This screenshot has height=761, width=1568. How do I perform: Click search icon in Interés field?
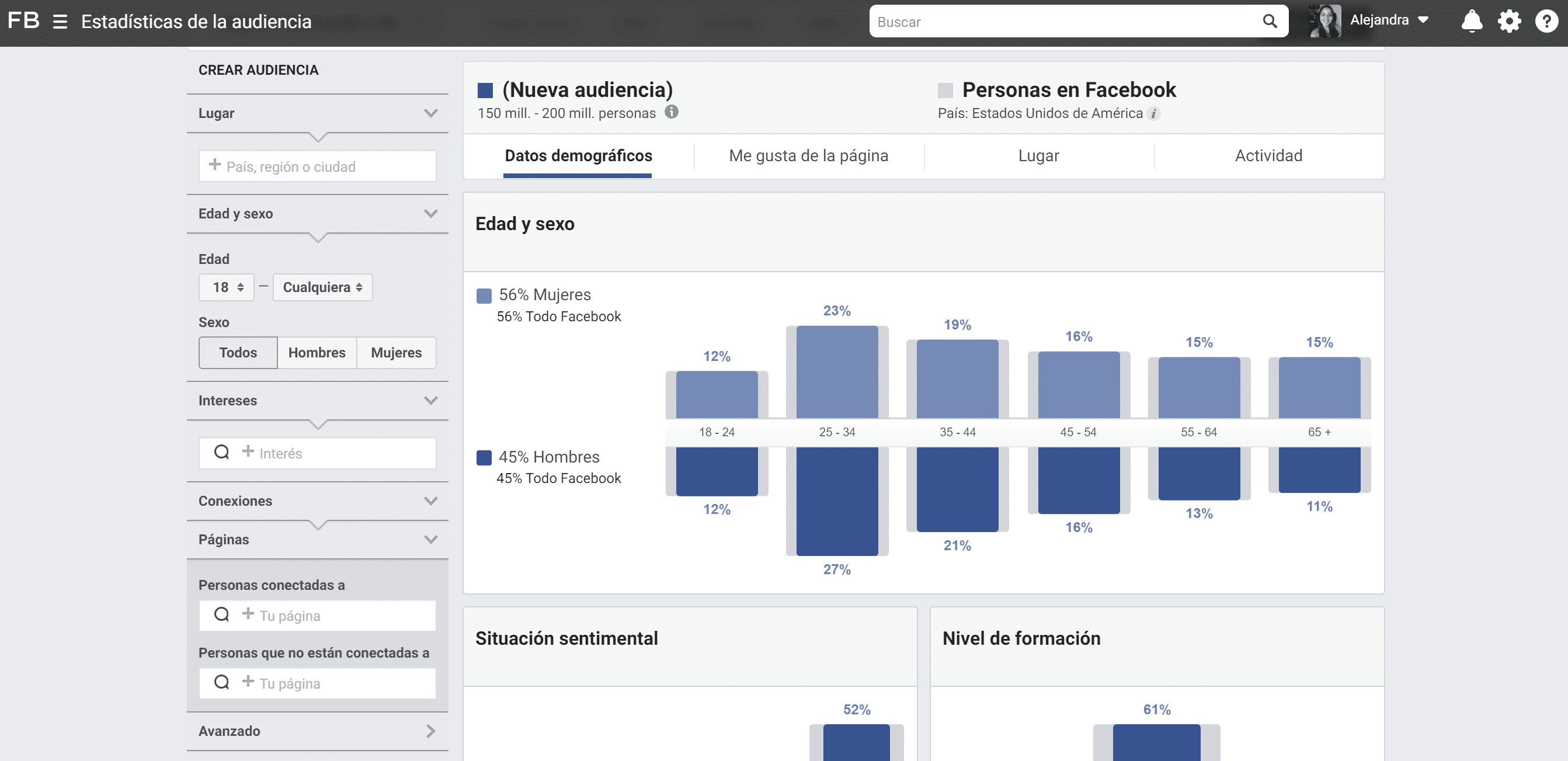(x=221, y=451)
